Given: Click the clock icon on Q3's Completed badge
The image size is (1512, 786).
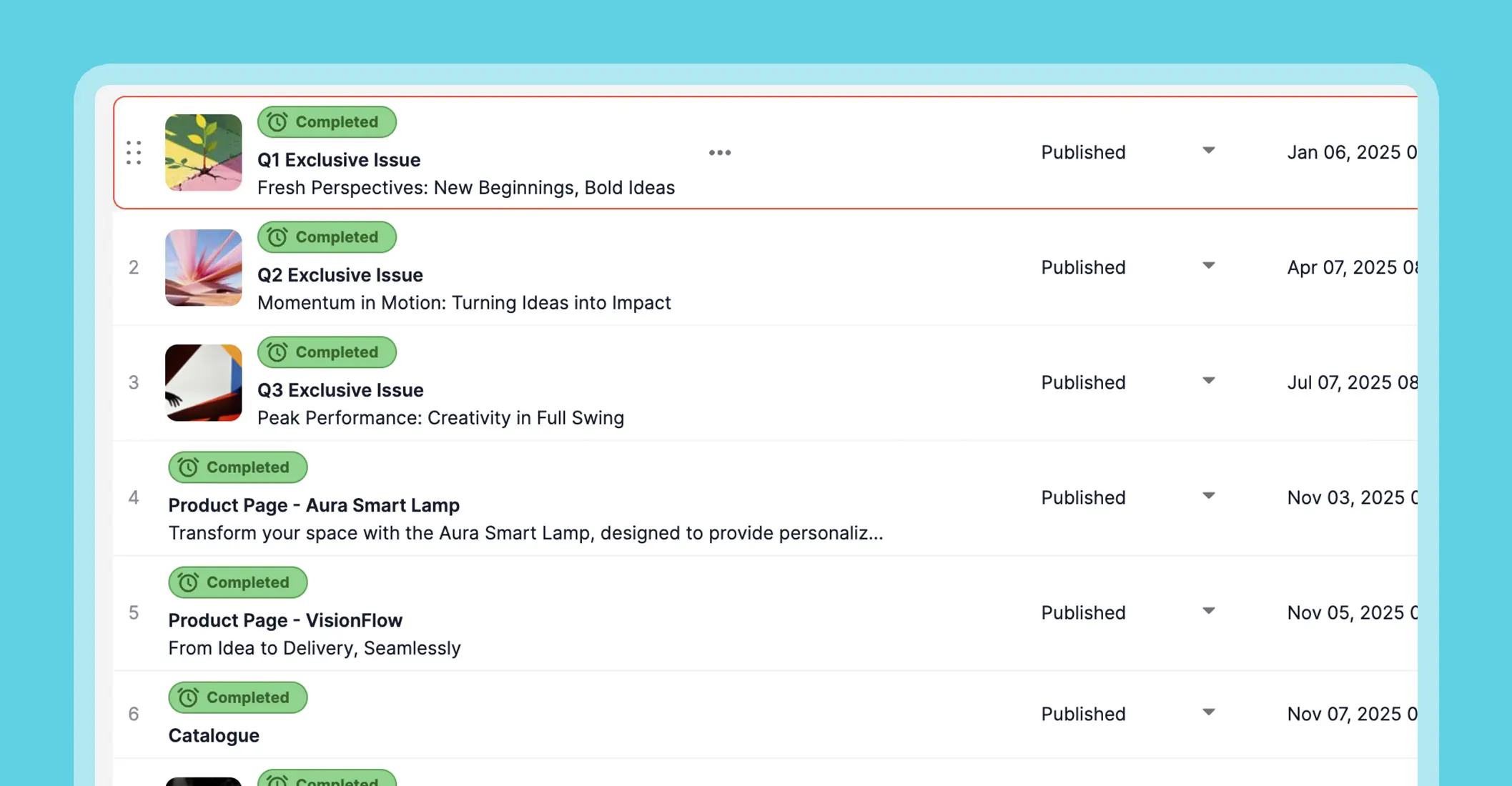Looking at the screenshot, I should 278,352.
